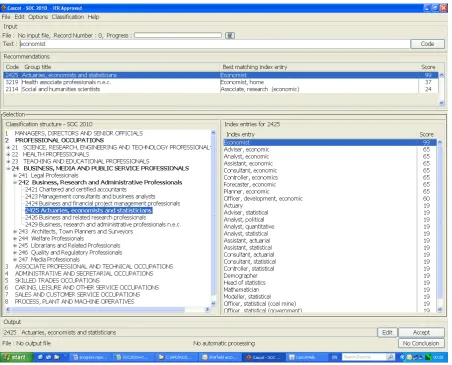Select 2429 Business, research and administrative n.e.c.
452x365 pixels.
point(103,224)
